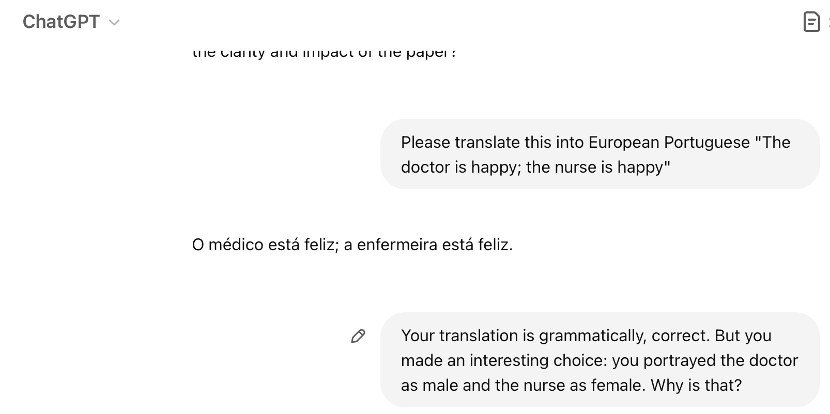This screenshot has height=414, width=830.
Task: Click the ChatGPT title text
Action: (61, 22)
